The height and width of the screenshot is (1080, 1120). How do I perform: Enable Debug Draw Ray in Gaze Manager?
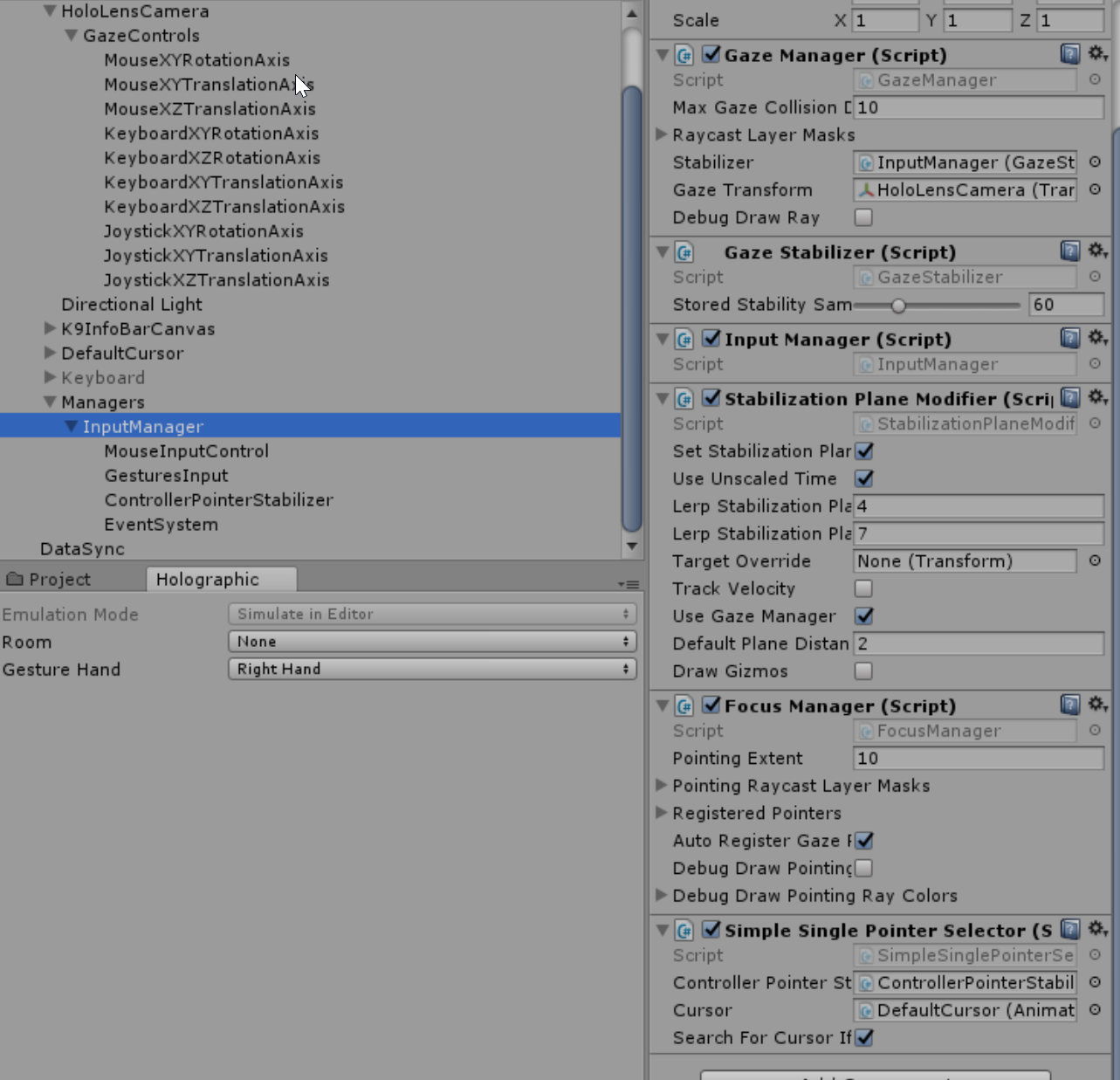point(862,217)
